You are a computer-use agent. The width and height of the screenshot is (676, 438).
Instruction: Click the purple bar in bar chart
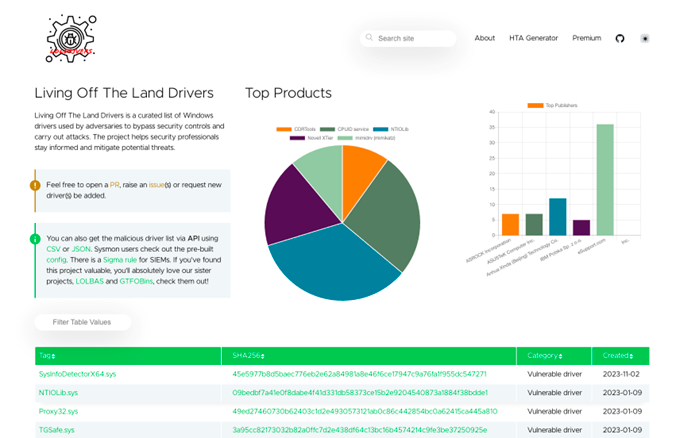(x=581, y=228)
